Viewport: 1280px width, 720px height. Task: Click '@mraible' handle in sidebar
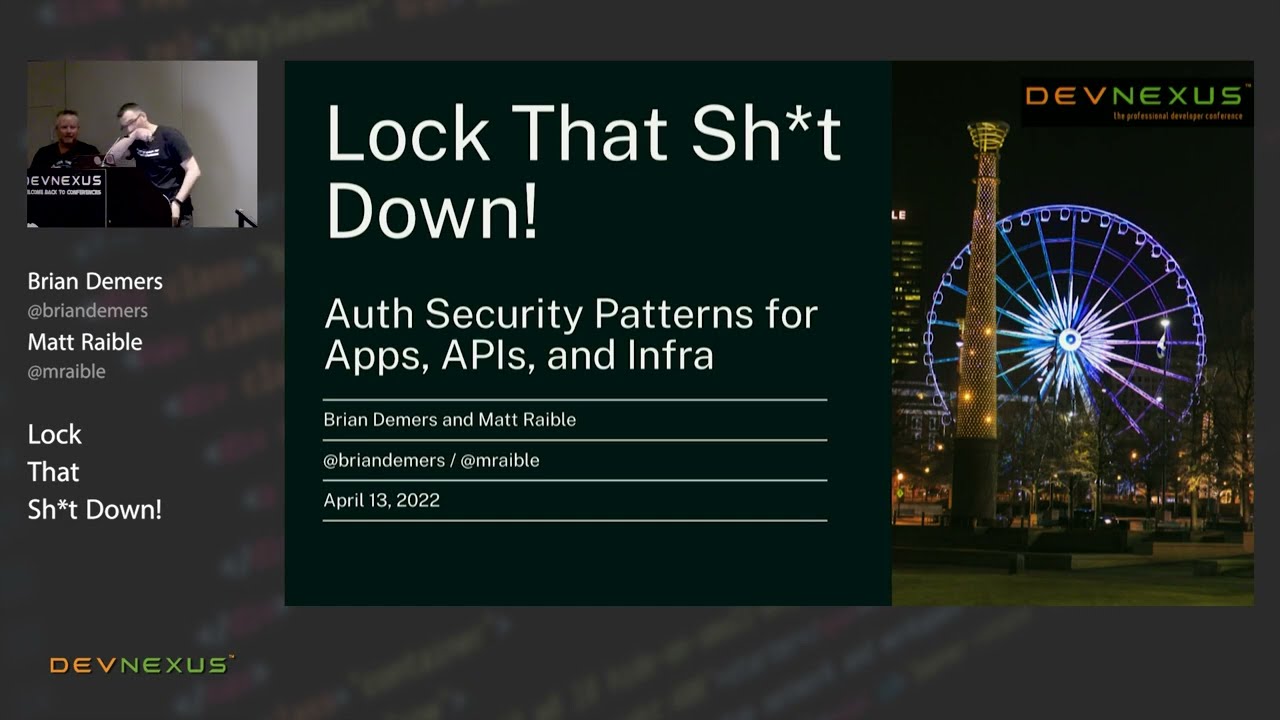(x=66, y=371)
